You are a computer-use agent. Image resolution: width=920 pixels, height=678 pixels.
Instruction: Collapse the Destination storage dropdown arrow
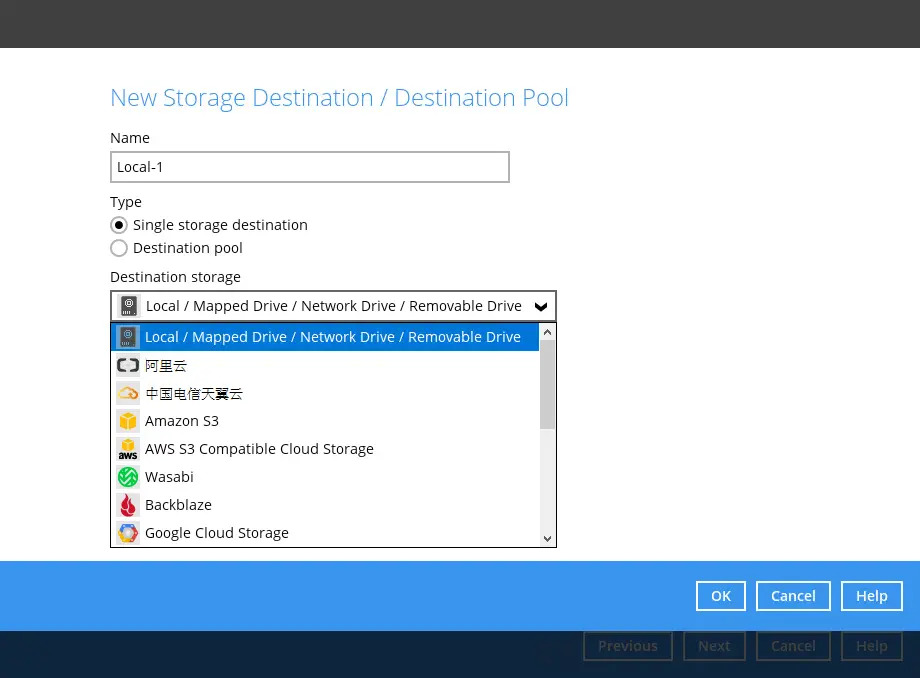click(x=540, y=306)
